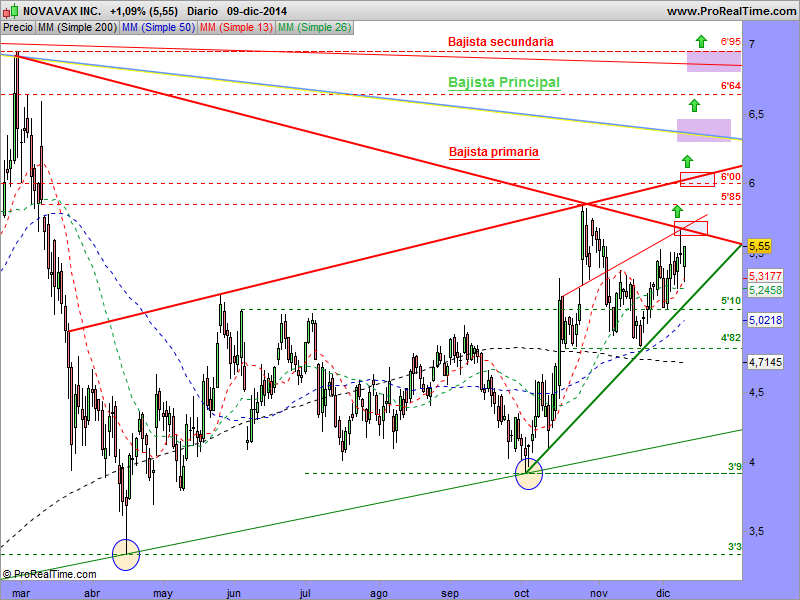Click the 4'82 support level label
Viewport: 800px width, 600px height.
(x=730, y=338)
